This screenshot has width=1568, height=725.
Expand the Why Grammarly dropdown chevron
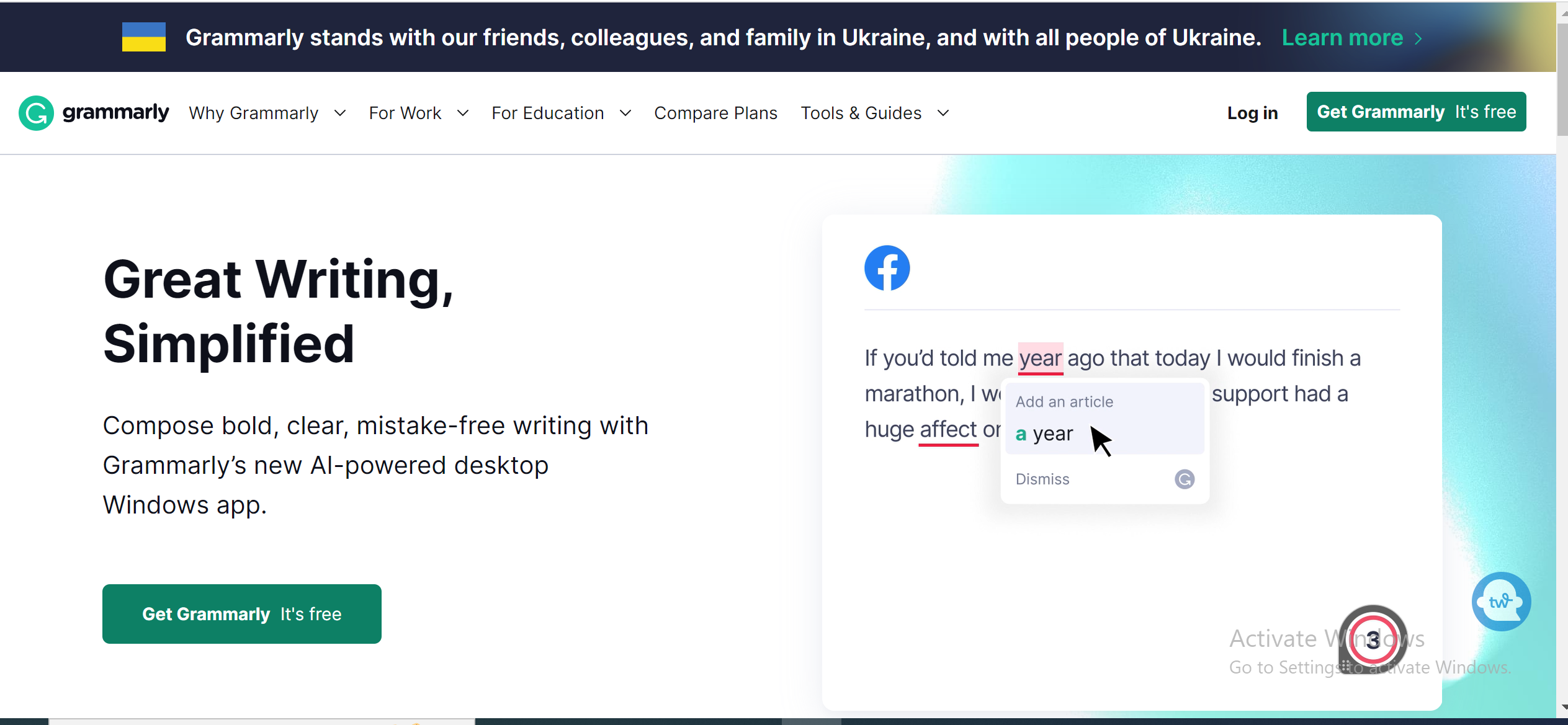point(340,113)
